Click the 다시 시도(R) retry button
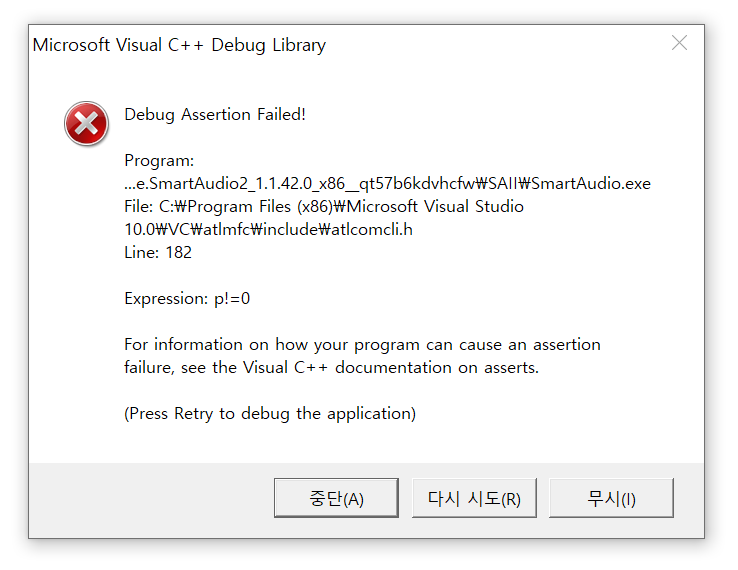The height and width of the screenshot is (570, 738). pos(474,498)
